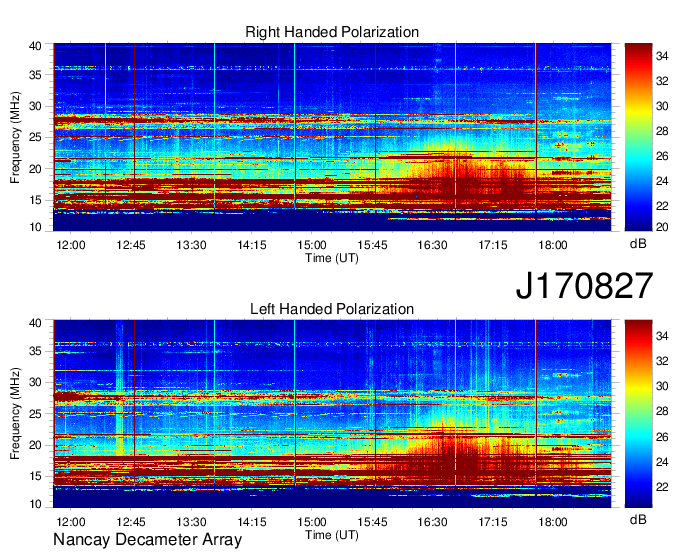This screenshot has width=680, height=552.
Task: Click the 13:30 tick on bottom plot
Action: tap(191, 522)
